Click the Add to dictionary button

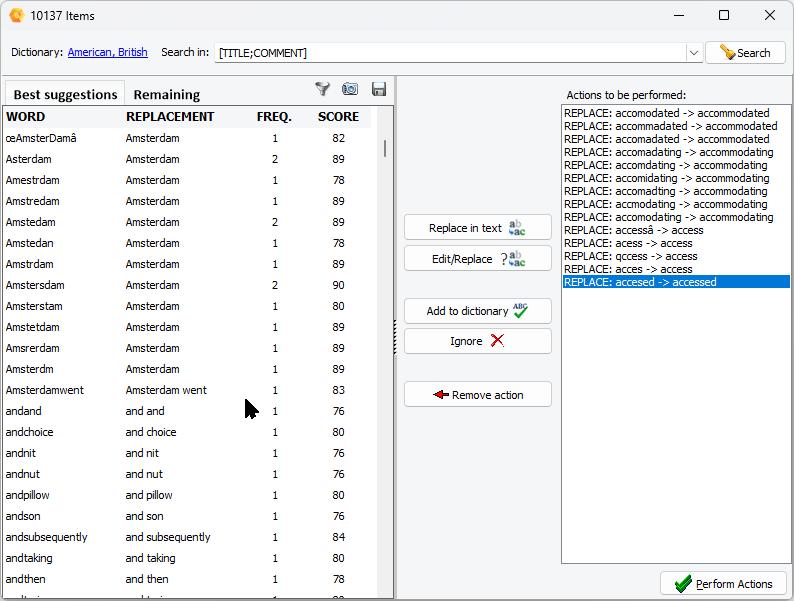(x=478, y=310)
